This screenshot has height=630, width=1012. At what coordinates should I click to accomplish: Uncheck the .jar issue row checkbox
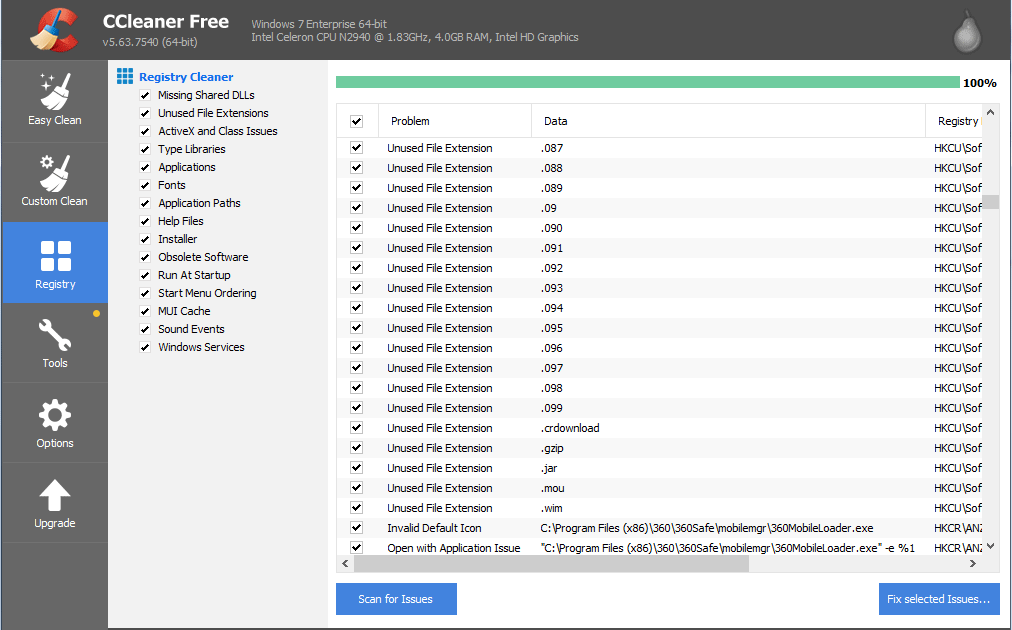(356, 467)
